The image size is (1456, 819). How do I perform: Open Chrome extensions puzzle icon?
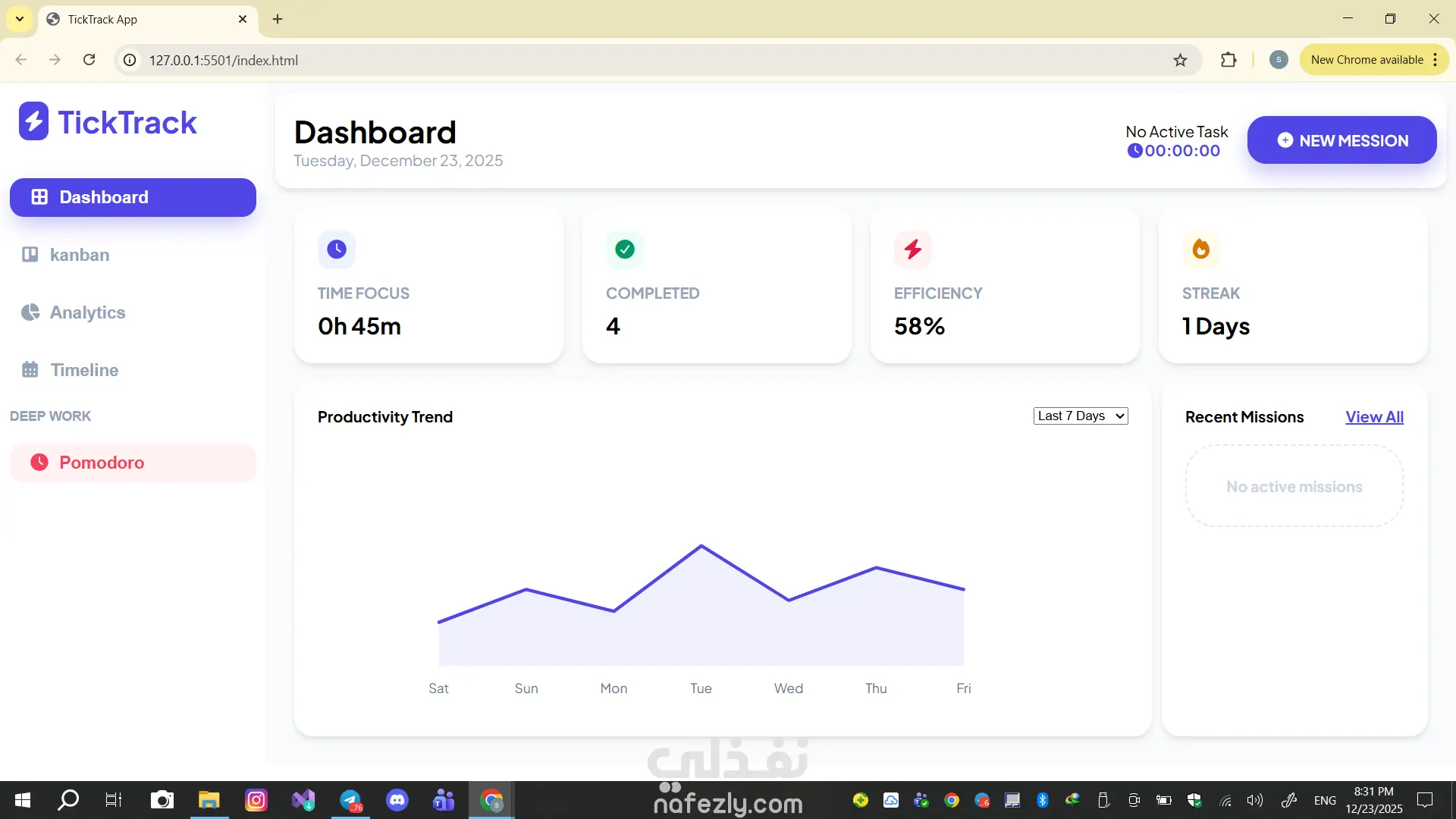[1228, 60]
